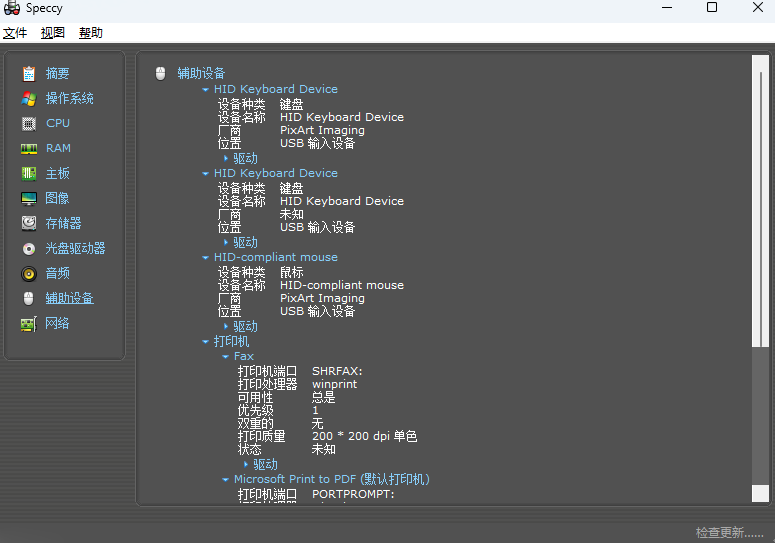Click the SHRFAX: port value
Viewport: 775px width, 543px height.
(x=337, y=371)
